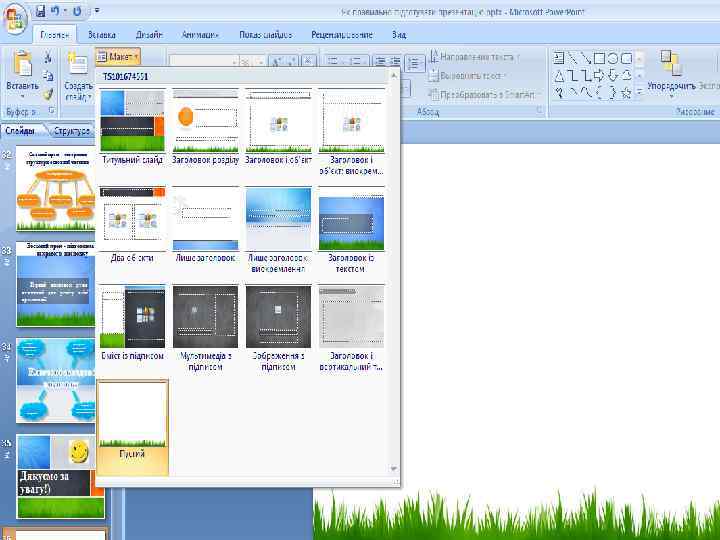This screenshot has width=720, height=540.
Task: Choose the Заголовок із текстом layout
Action: click(x=351, y=230)
